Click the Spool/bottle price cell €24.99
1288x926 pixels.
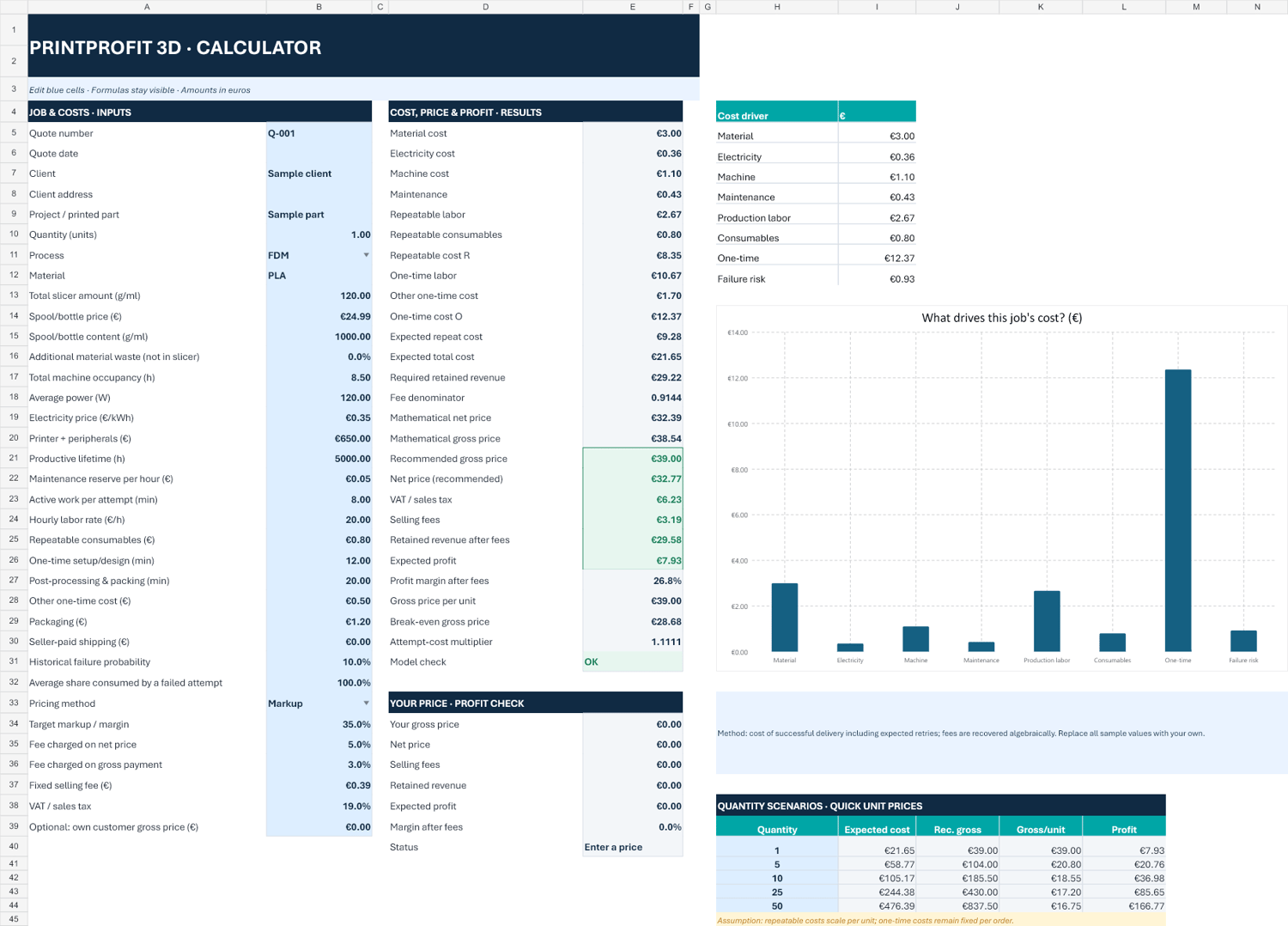point(319,316)
